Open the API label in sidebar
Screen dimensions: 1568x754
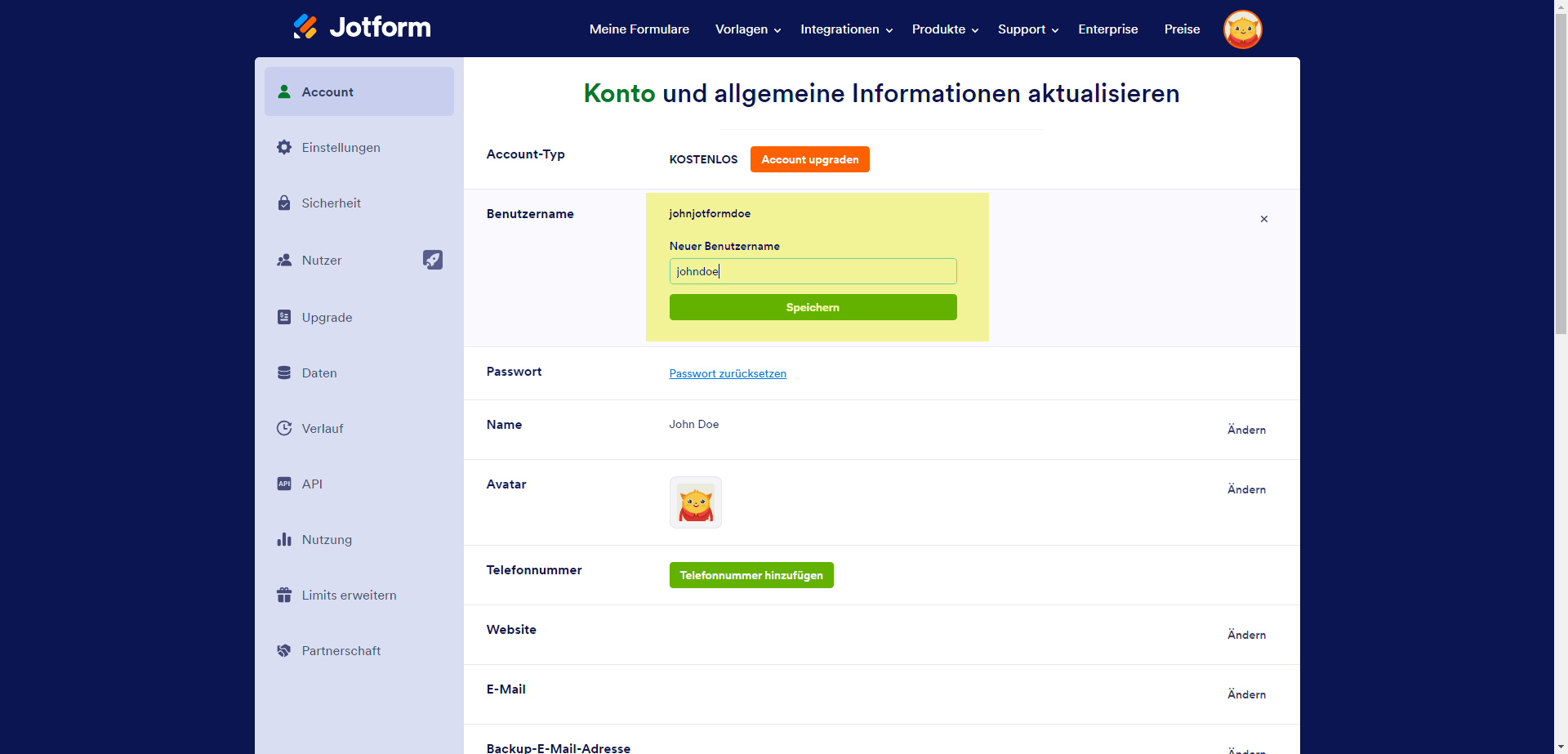click(x=312, y=484)
